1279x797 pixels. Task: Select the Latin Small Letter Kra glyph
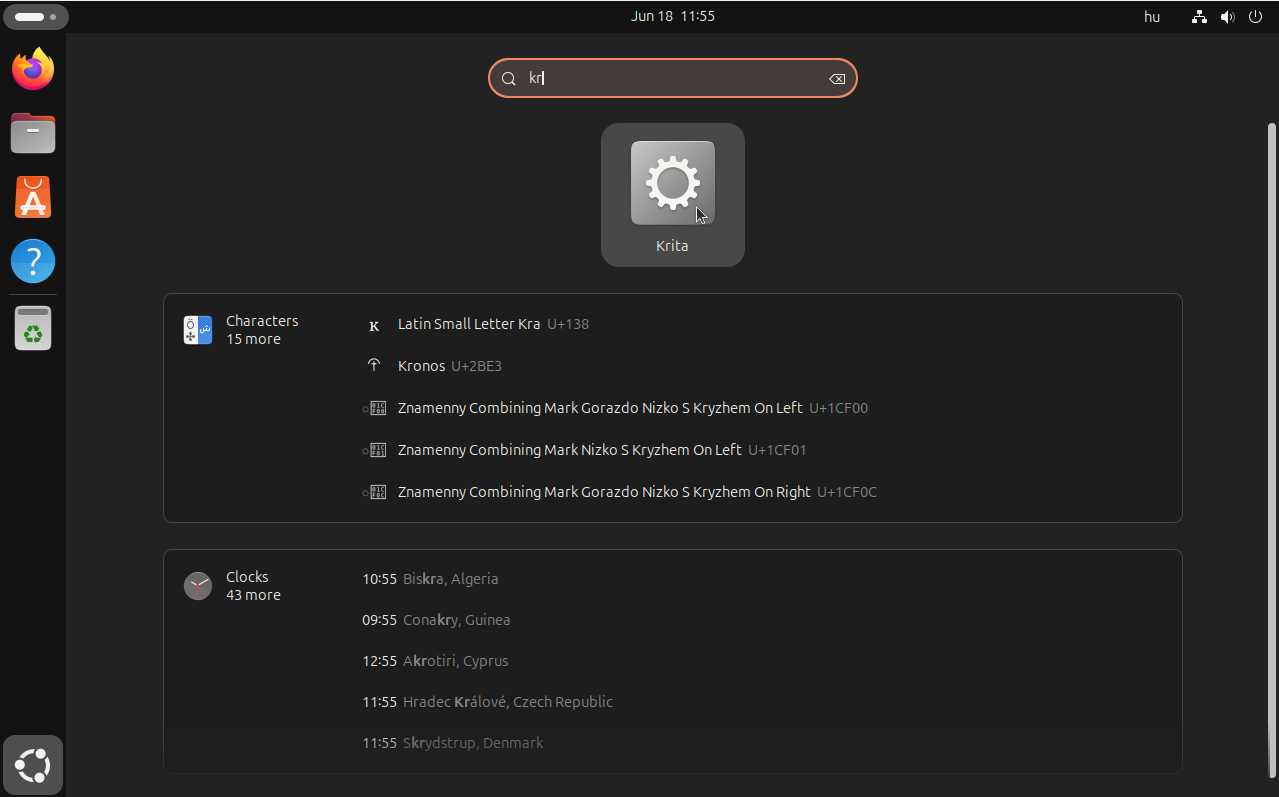point(375,324)
